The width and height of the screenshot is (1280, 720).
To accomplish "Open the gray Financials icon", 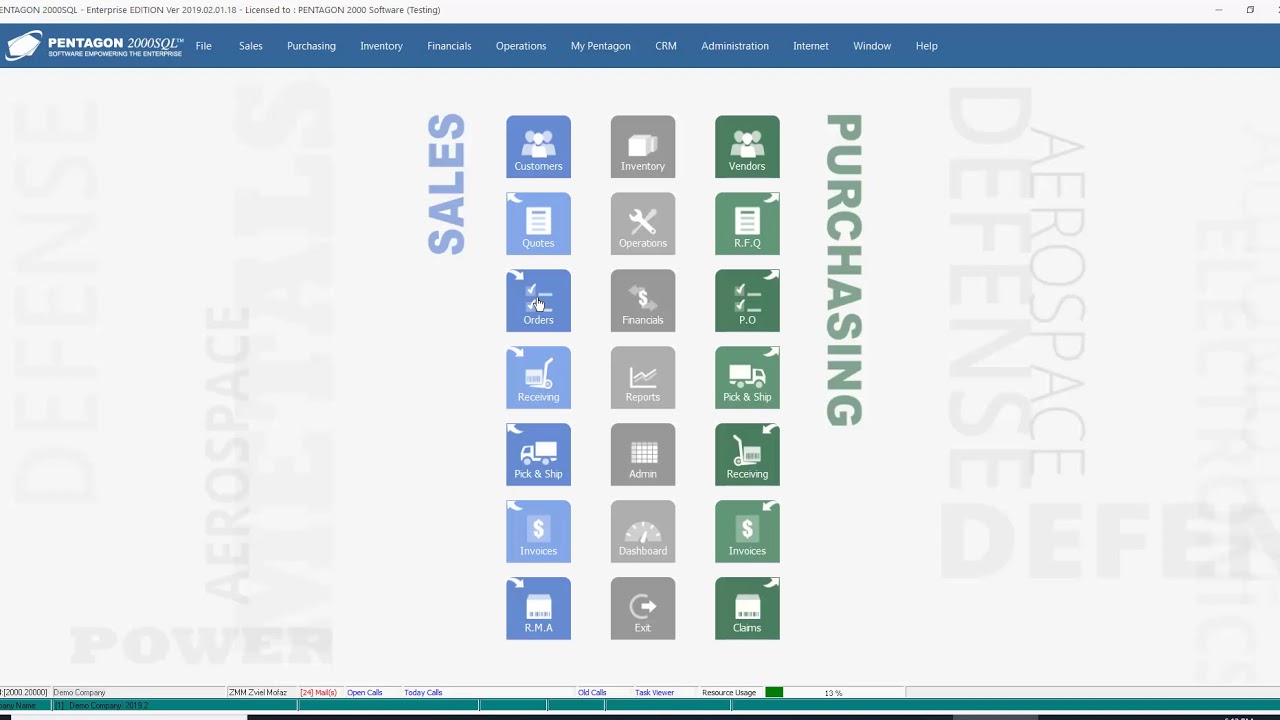I will 643,301.
